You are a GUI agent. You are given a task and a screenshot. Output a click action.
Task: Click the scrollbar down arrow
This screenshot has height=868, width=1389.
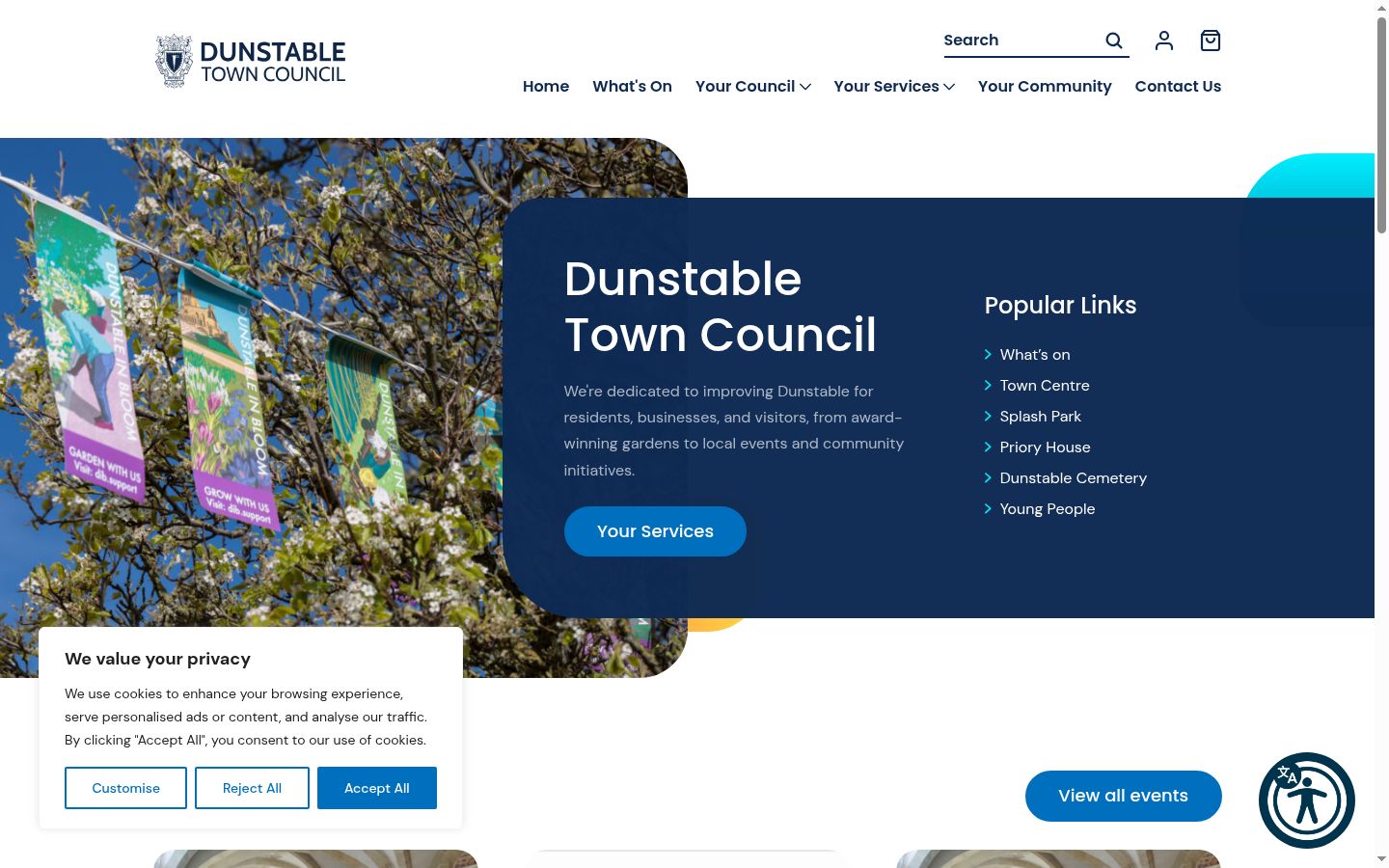[1381, 858]
